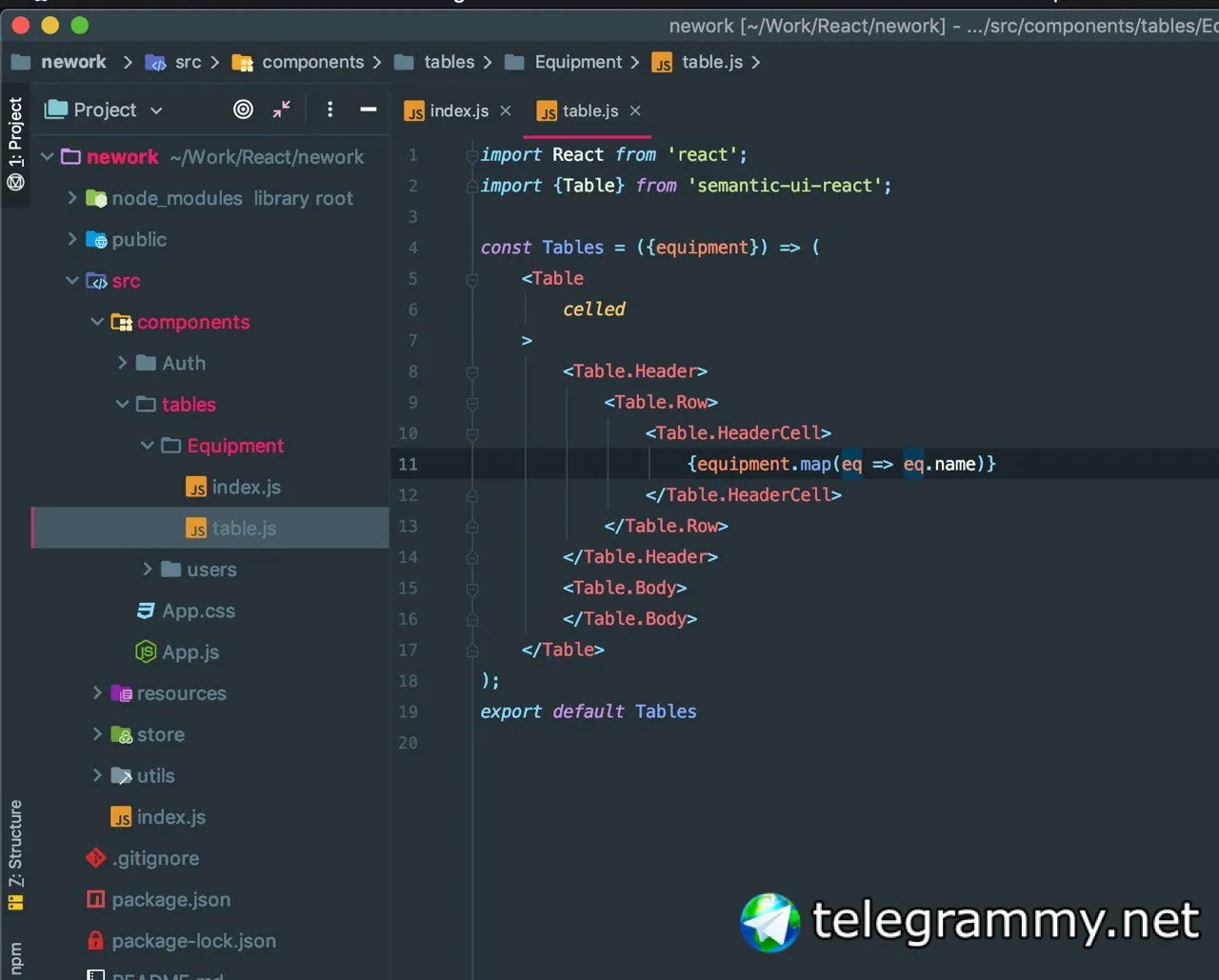Click the nework breadcrumb

(74, 62)
